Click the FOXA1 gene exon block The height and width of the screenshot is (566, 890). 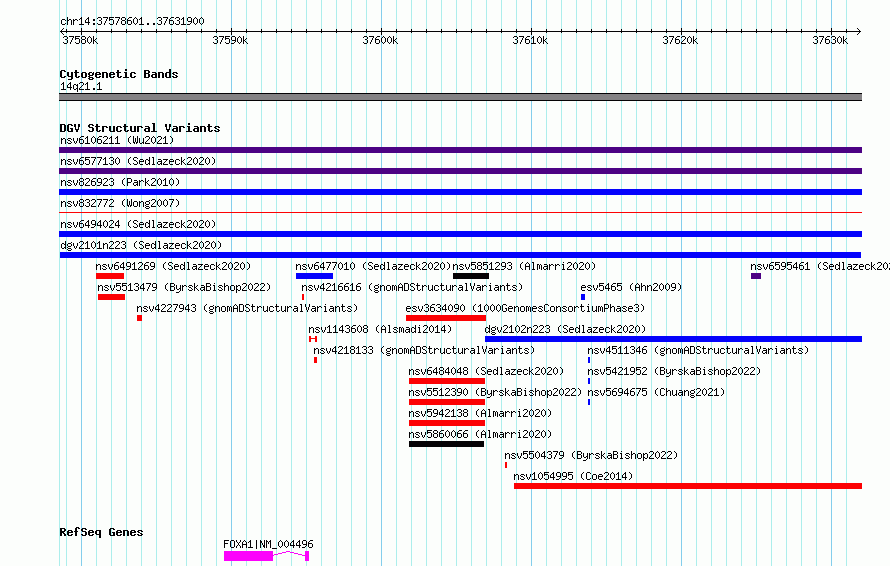[249, 556]
